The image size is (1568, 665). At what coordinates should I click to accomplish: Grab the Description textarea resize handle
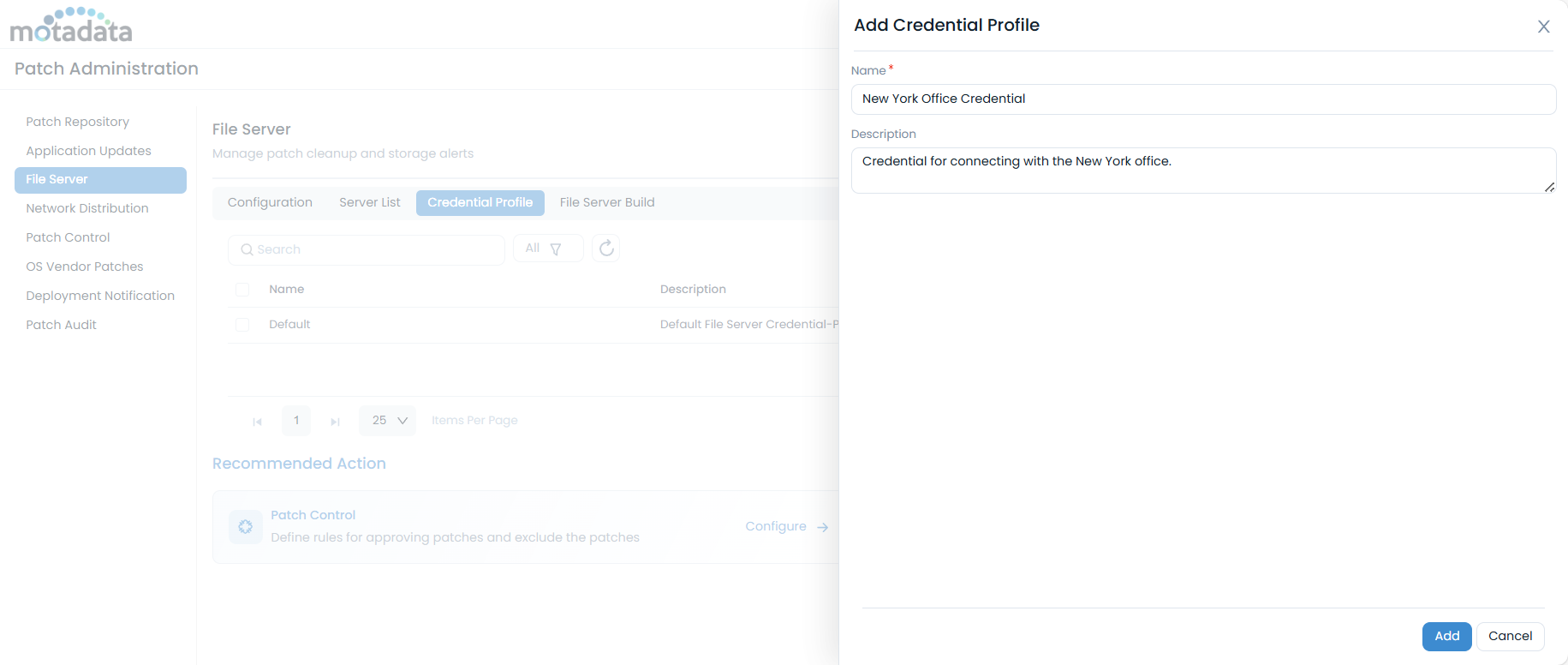point(1549,187)
